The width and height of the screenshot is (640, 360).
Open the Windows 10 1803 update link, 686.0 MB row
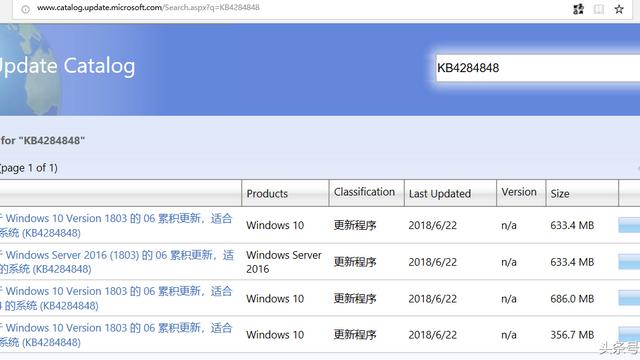[x=116, y=298]
